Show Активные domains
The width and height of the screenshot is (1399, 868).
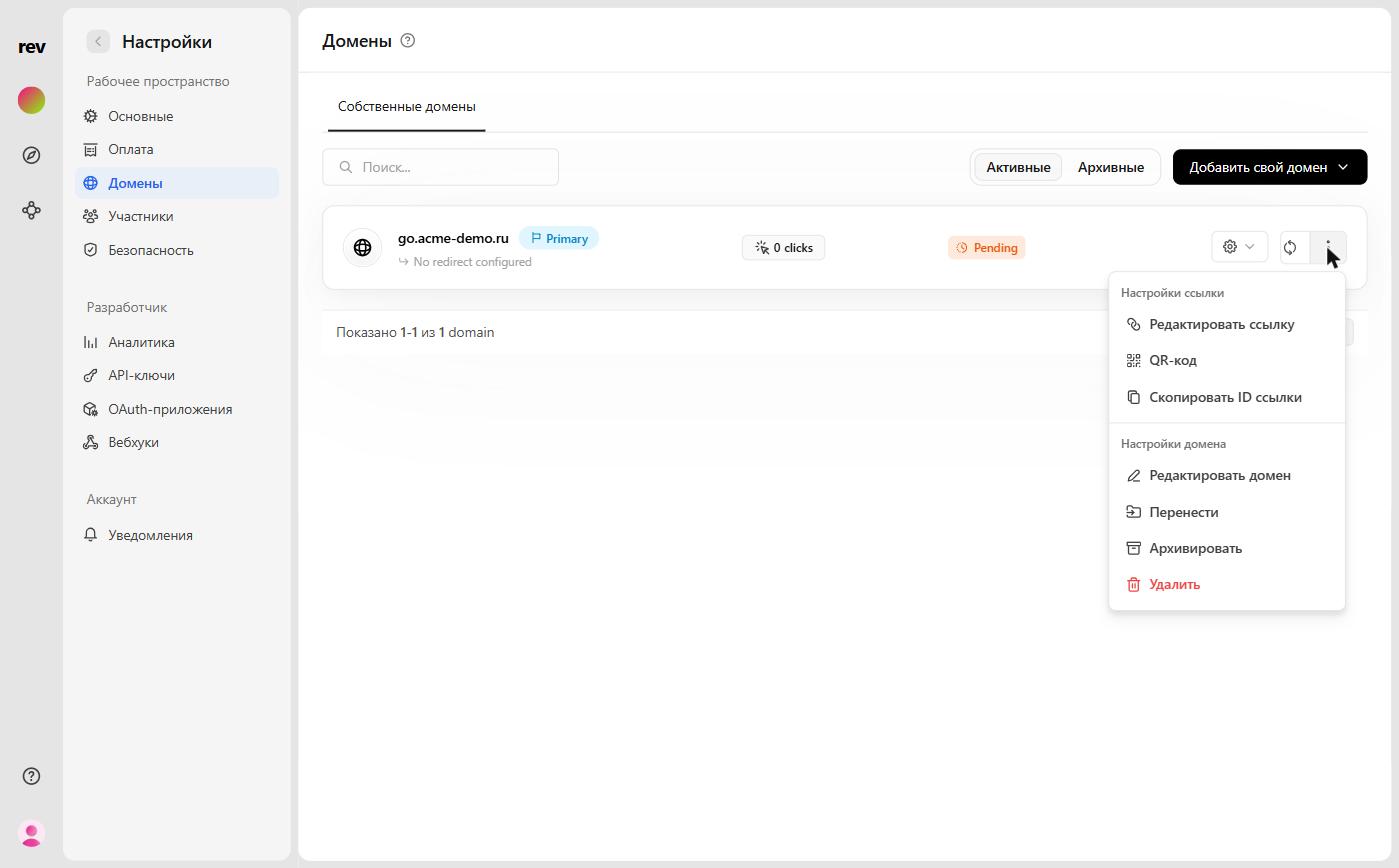coord(1018,167)
